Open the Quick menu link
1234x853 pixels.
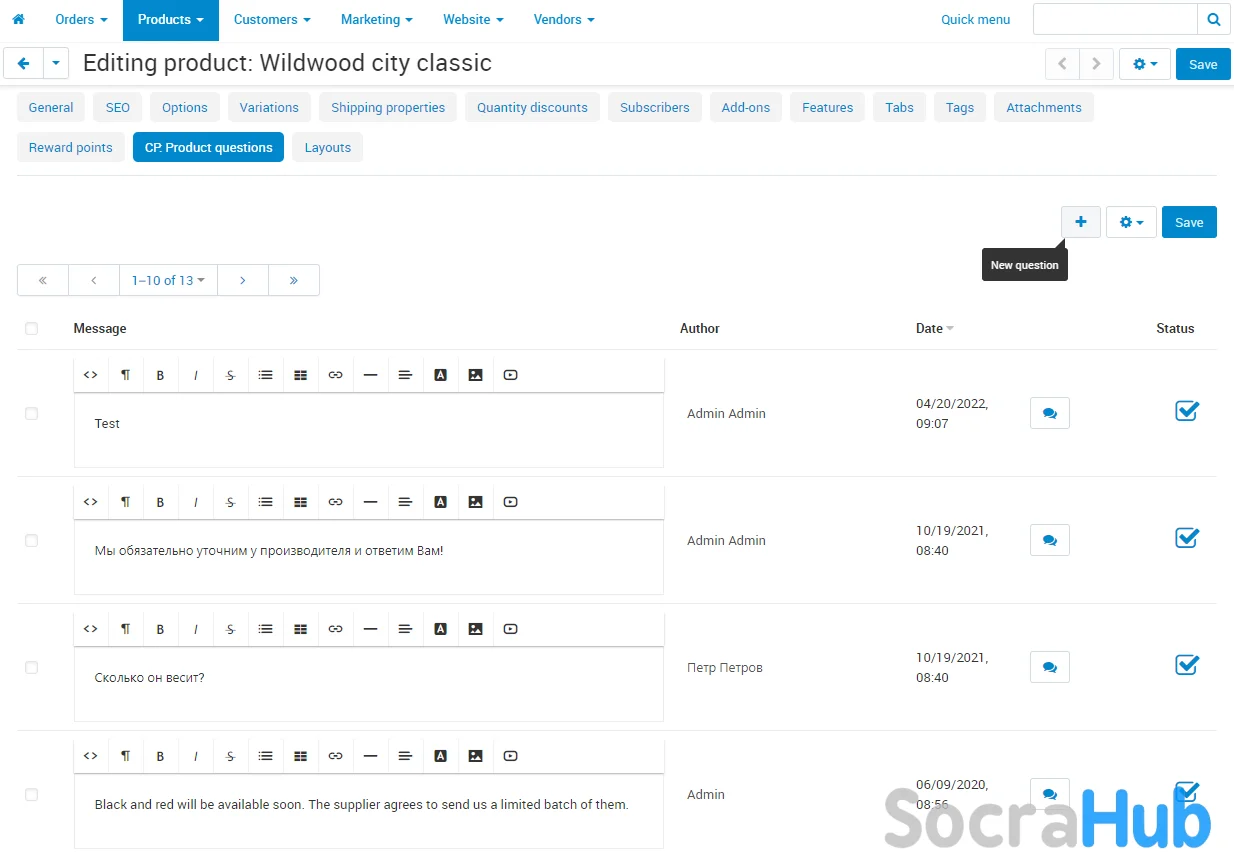pos(975,19)
